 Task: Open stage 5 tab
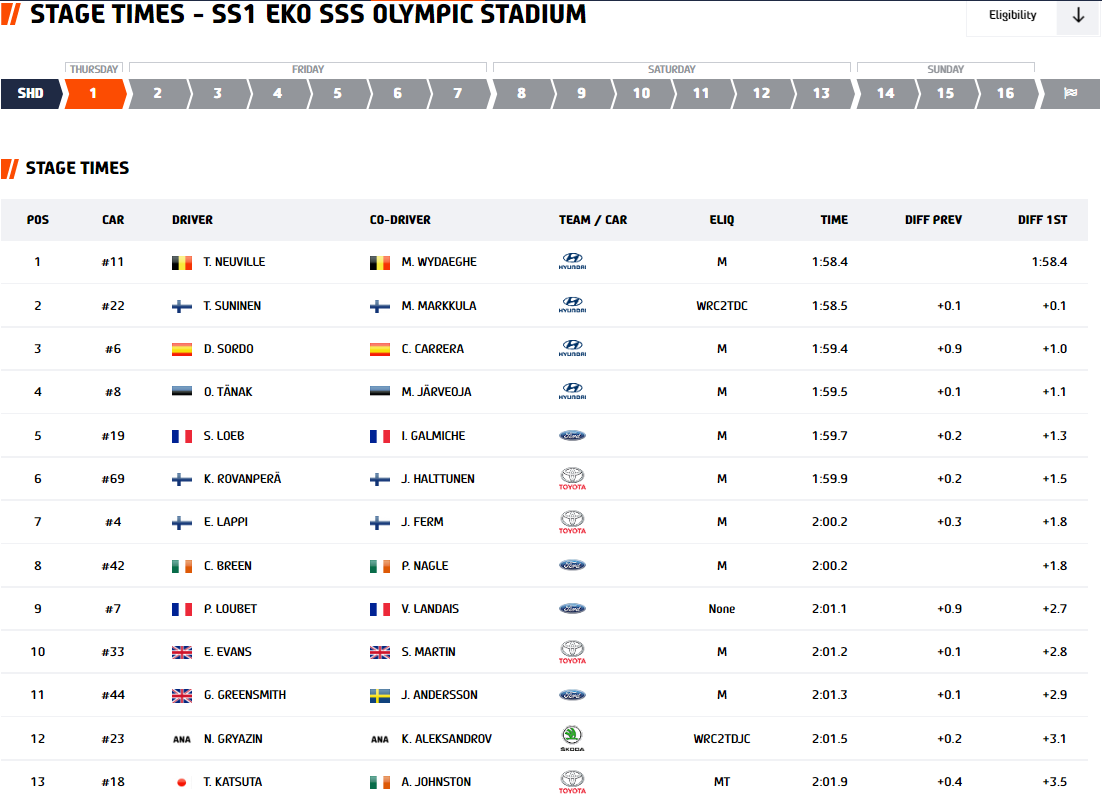click(337, 93)
